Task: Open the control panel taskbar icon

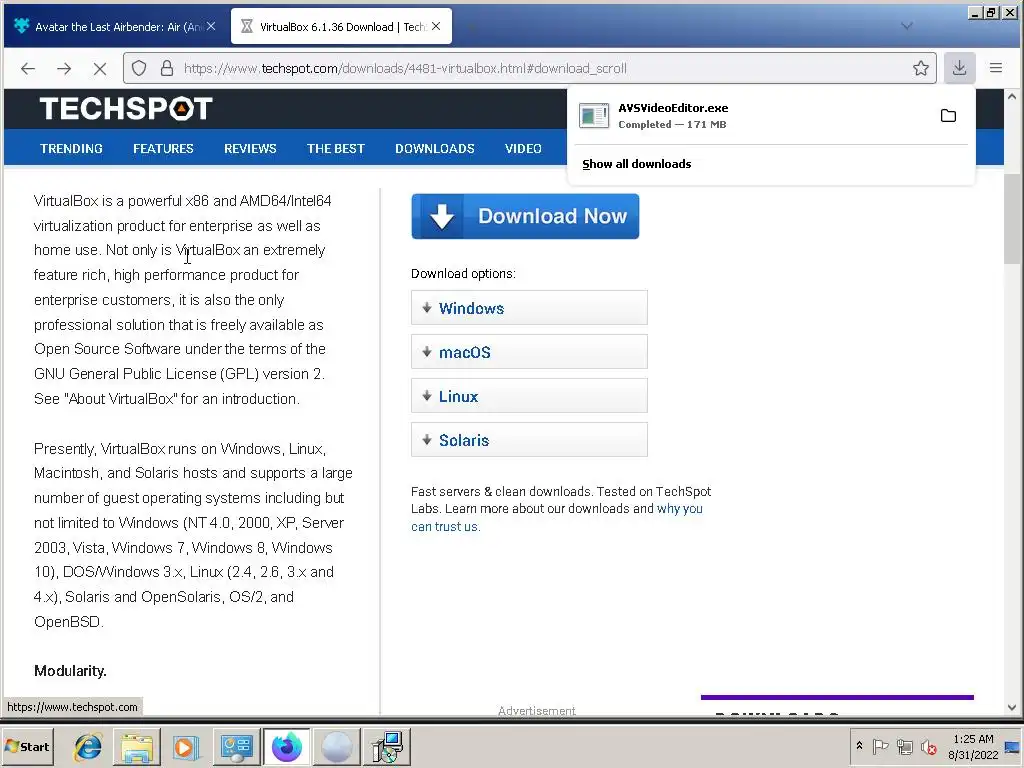Action: point(236,746)
